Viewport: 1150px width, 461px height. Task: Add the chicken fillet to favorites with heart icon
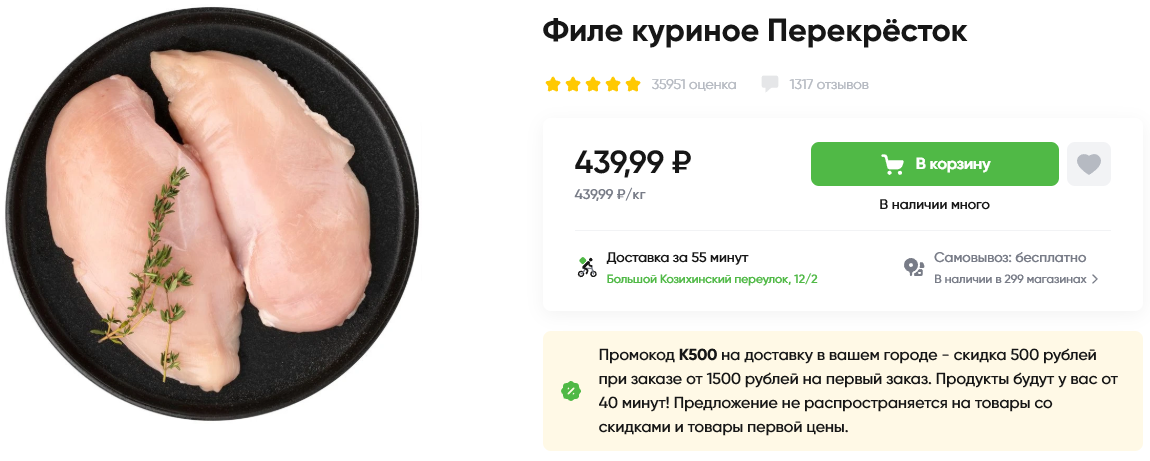pos(1088,164)
